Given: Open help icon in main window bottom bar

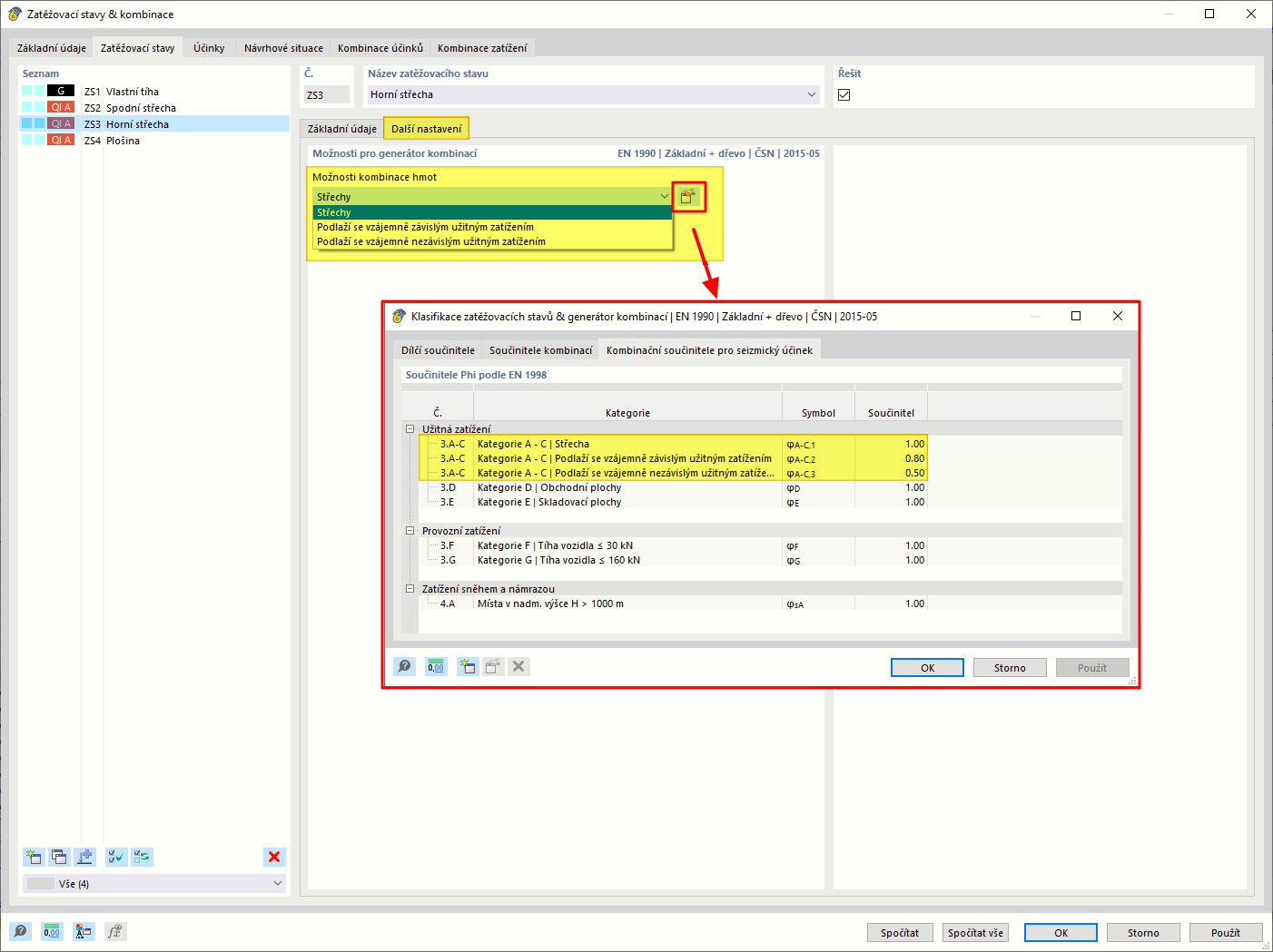Looking at the screenshot, I should 21,932.
